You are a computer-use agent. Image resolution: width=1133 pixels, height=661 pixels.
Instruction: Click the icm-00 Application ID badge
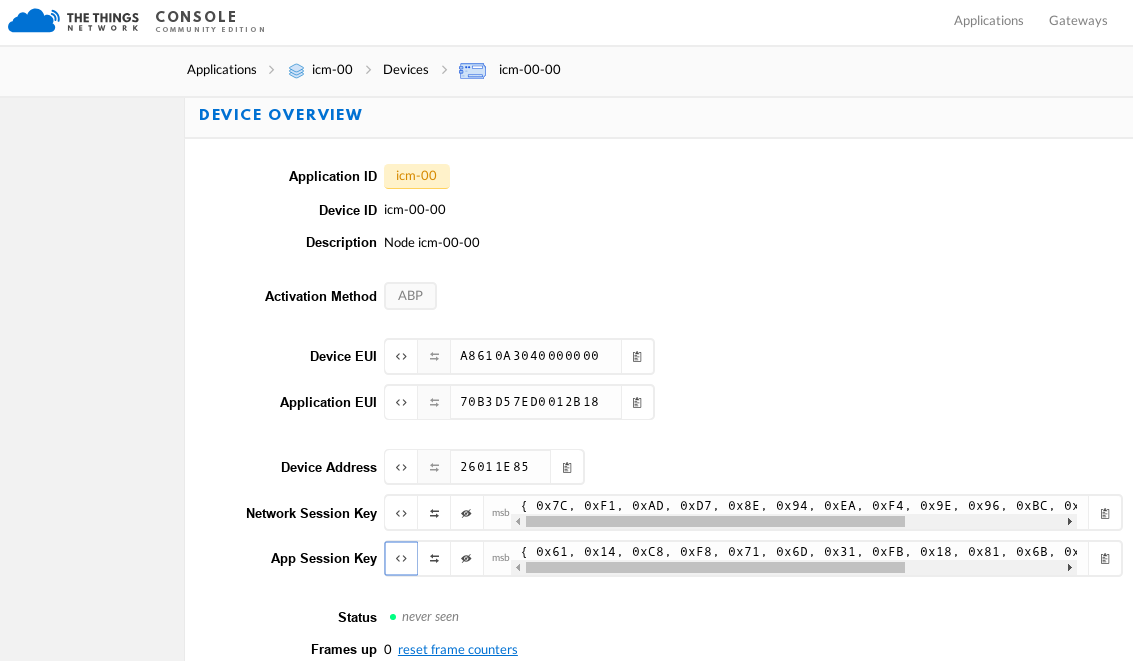click(x=416, y=176)
